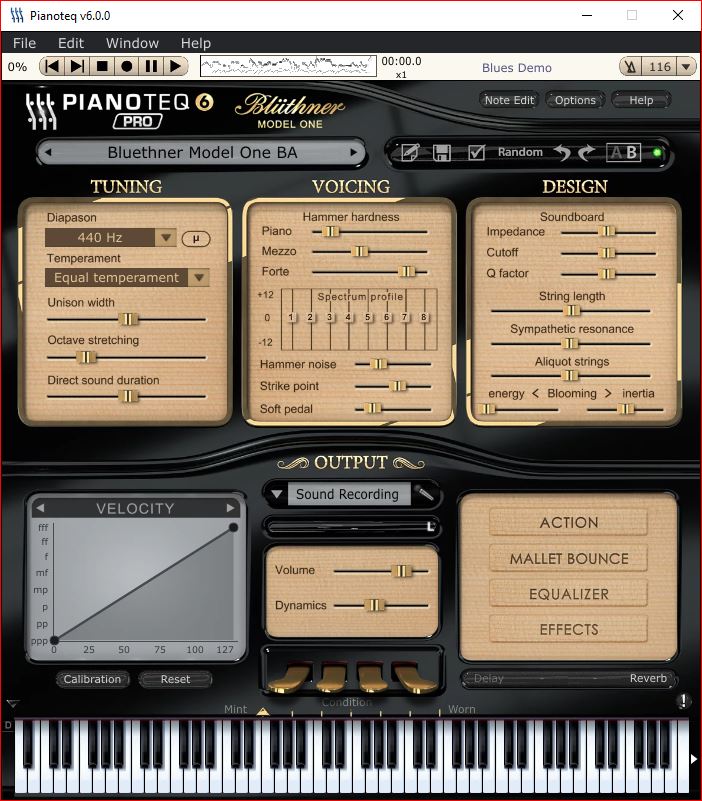This screenshot has height=801, width=702.
Task: Click the leftmost piano pedal
Action: [x=288, y=678]
